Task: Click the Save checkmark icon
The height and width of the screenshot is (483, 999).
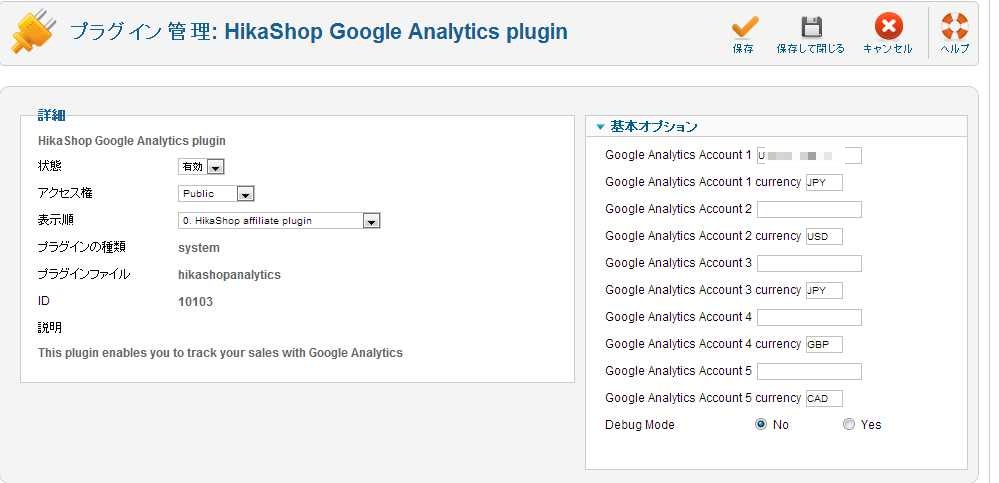Action: pos(744,29)
